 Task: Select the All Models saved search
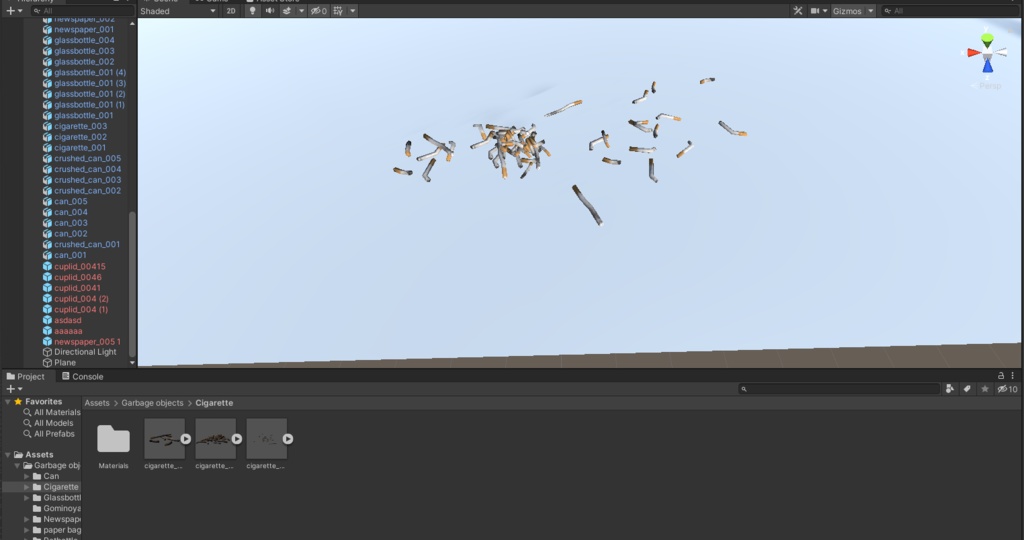pyautogui.click(x=54, y=423)
